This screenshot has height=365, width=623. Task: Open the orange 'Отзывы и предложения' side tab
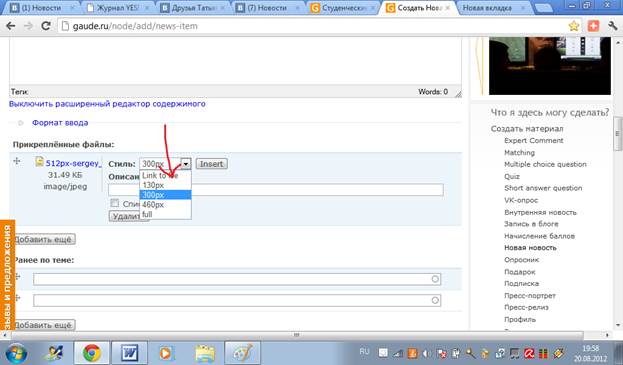(7, 275)
